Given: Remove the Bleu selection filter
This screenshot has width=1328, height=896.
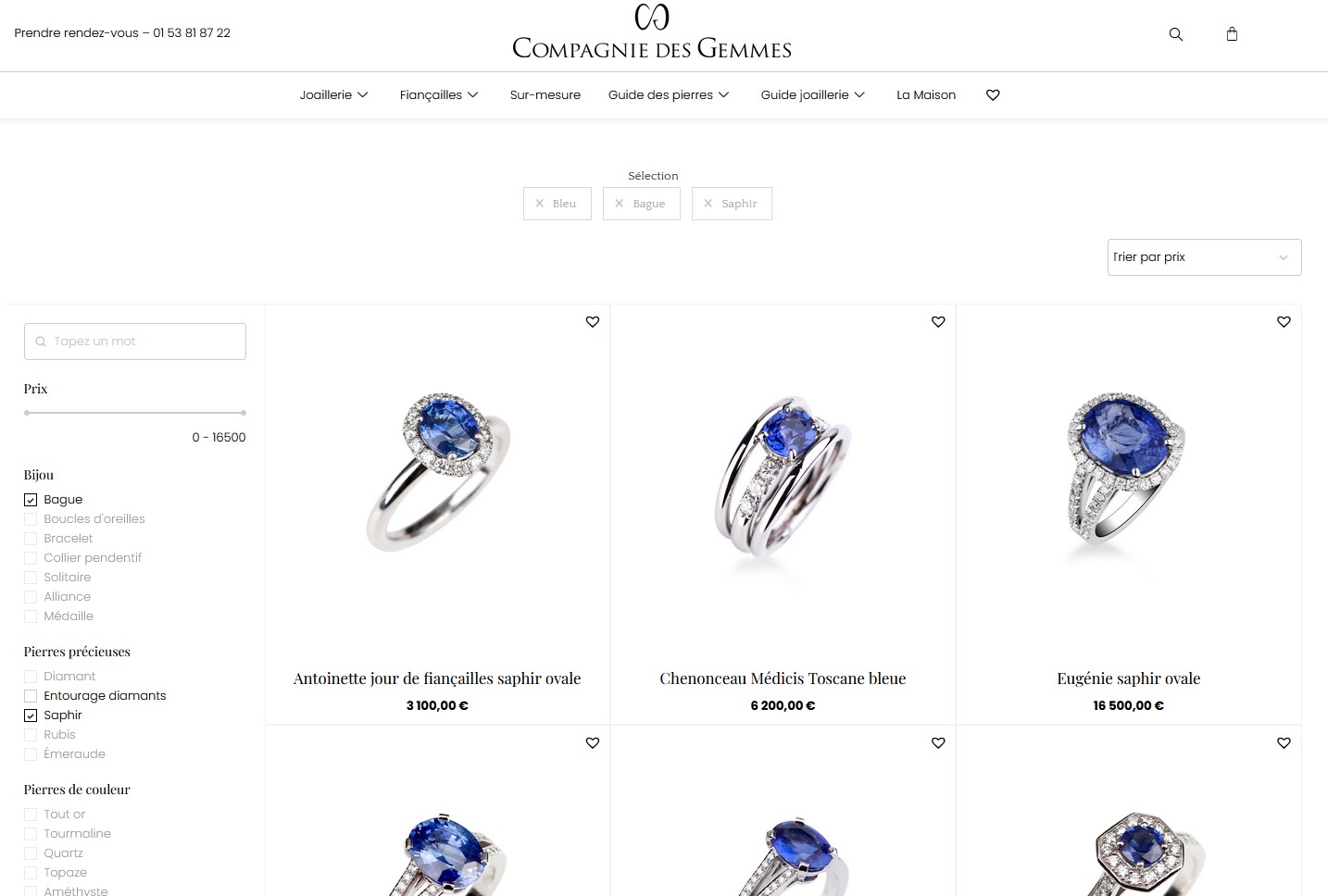Looking at the screenshot, I should pos(557,204).
